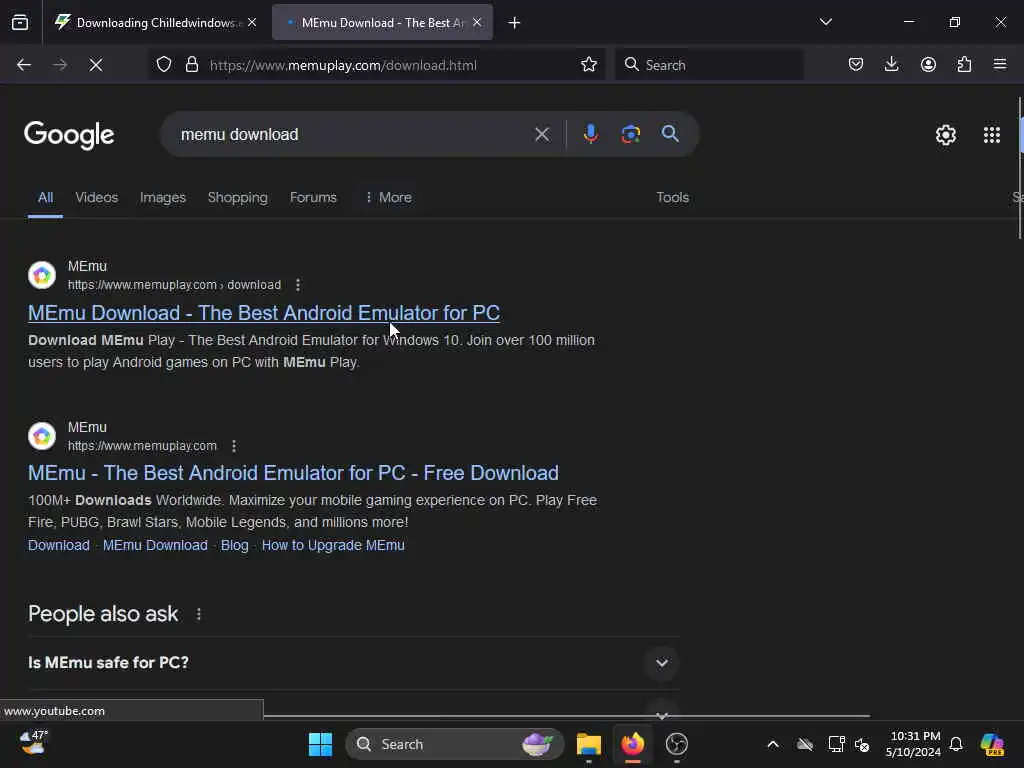Open Firefox extensions menu
Screen dimensions: 1024x768
coord(964,65)
